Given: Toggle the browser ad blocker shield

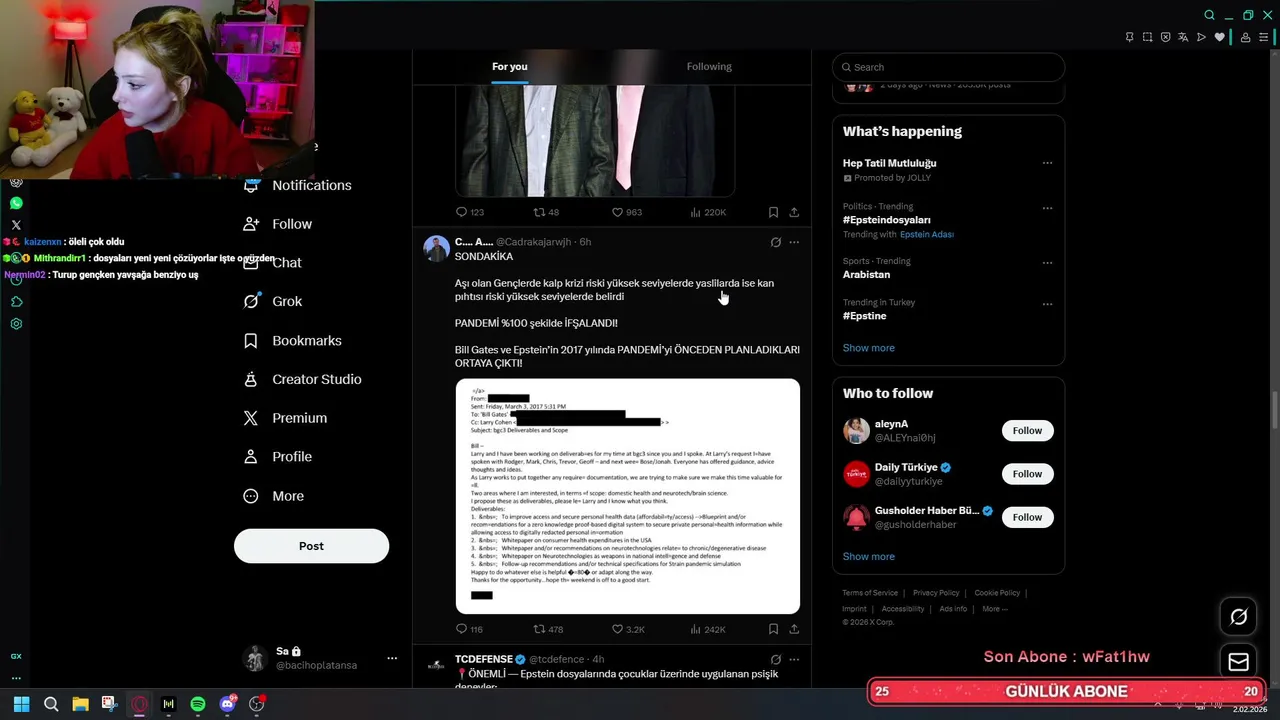Looking at the screenshot, I should [x=1165, y=37].
